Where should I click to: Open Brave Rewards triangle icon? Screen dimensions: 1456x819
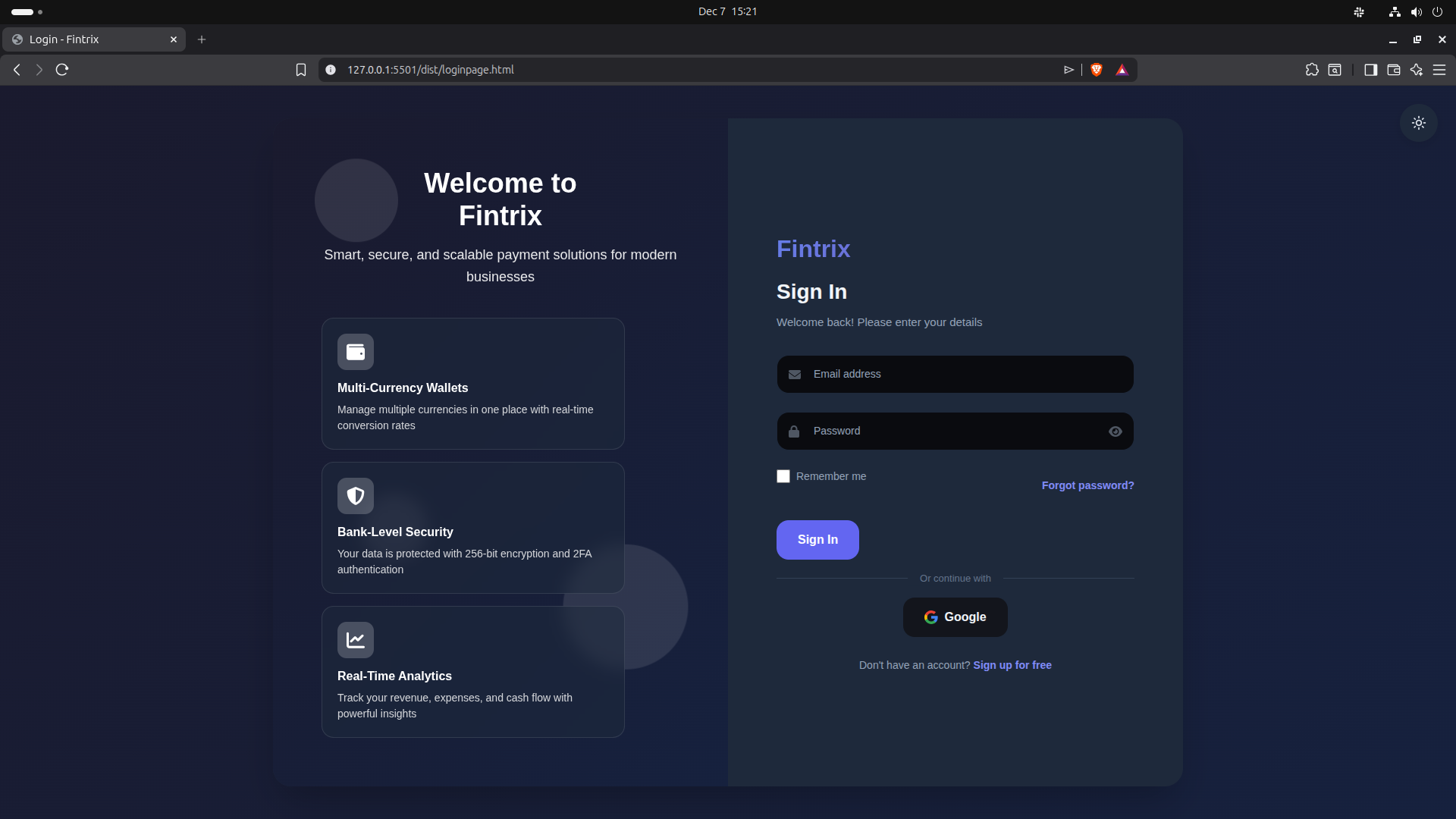tap(1122, 69)
